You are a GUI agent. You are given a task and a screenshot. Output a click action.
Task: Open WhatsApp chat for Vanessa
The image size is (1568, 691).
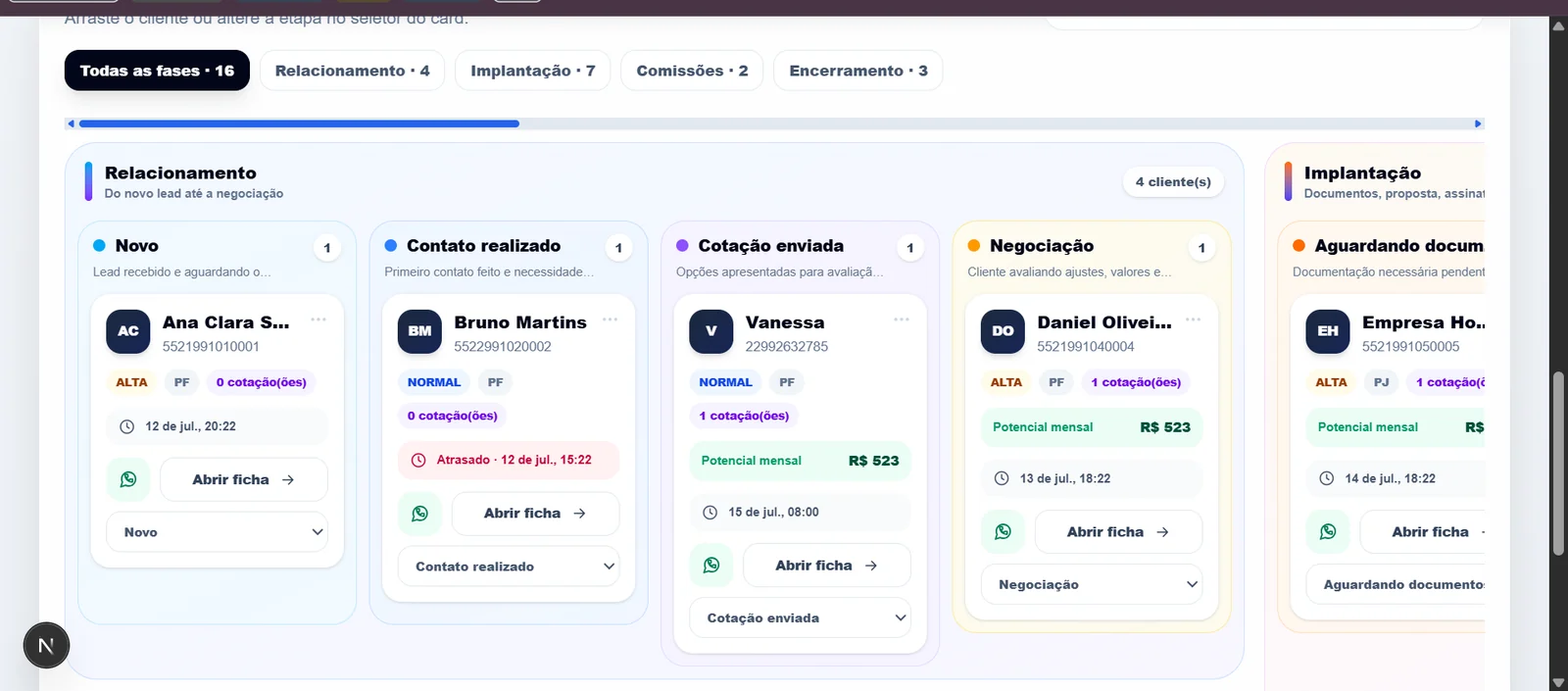(711, 566)
